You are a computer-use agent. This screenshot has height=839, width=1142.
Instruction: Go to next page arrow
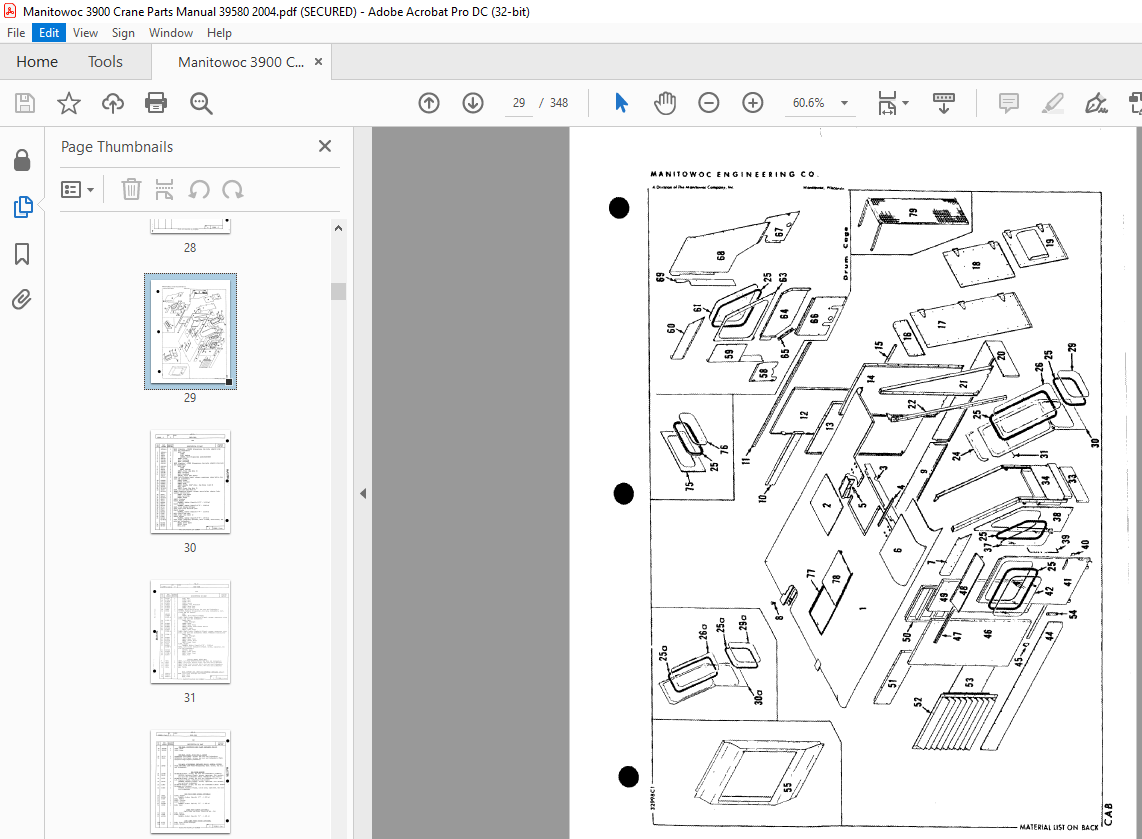473,103
